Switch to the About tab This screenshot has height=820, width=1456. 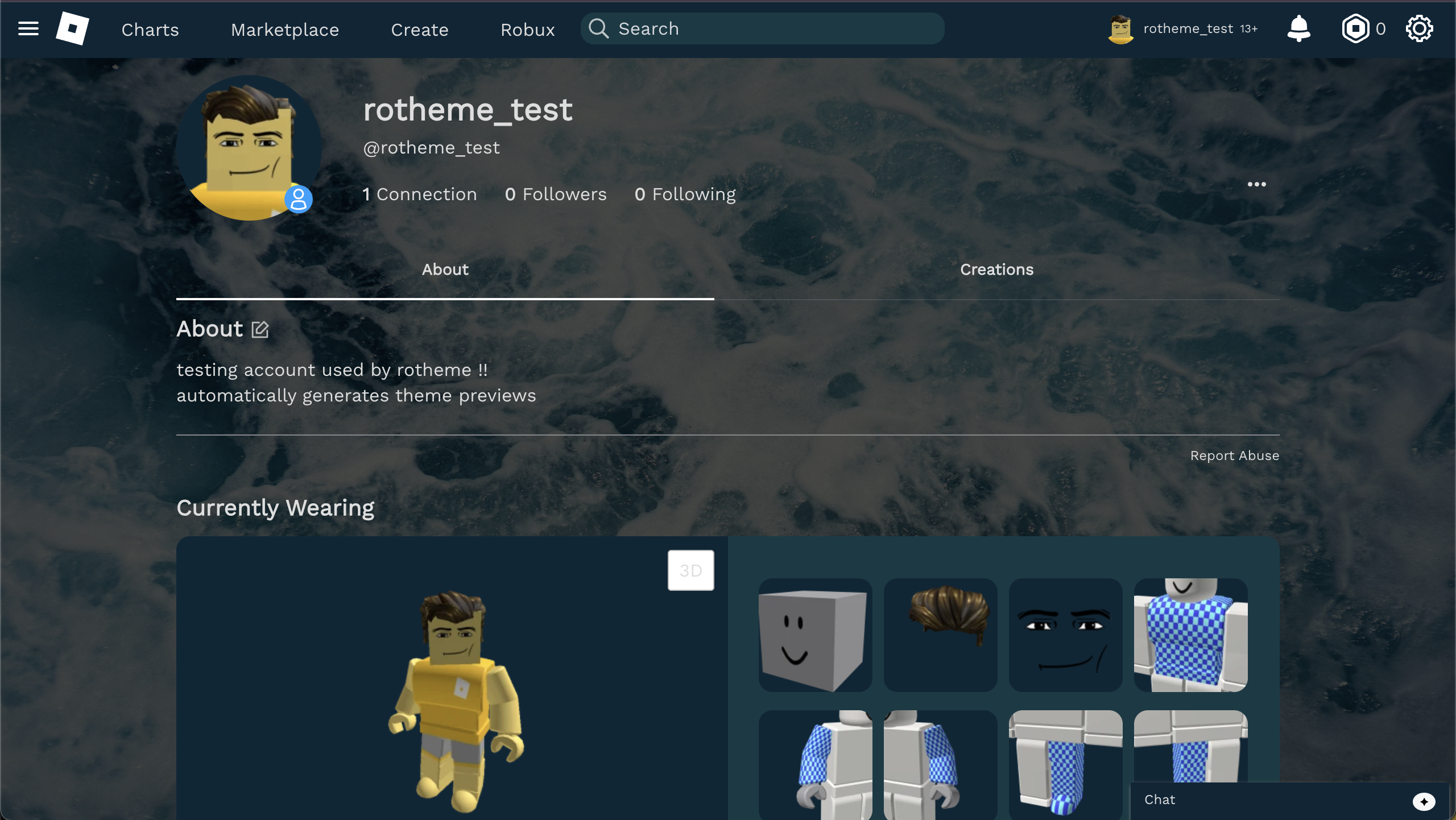coord(445,270)
